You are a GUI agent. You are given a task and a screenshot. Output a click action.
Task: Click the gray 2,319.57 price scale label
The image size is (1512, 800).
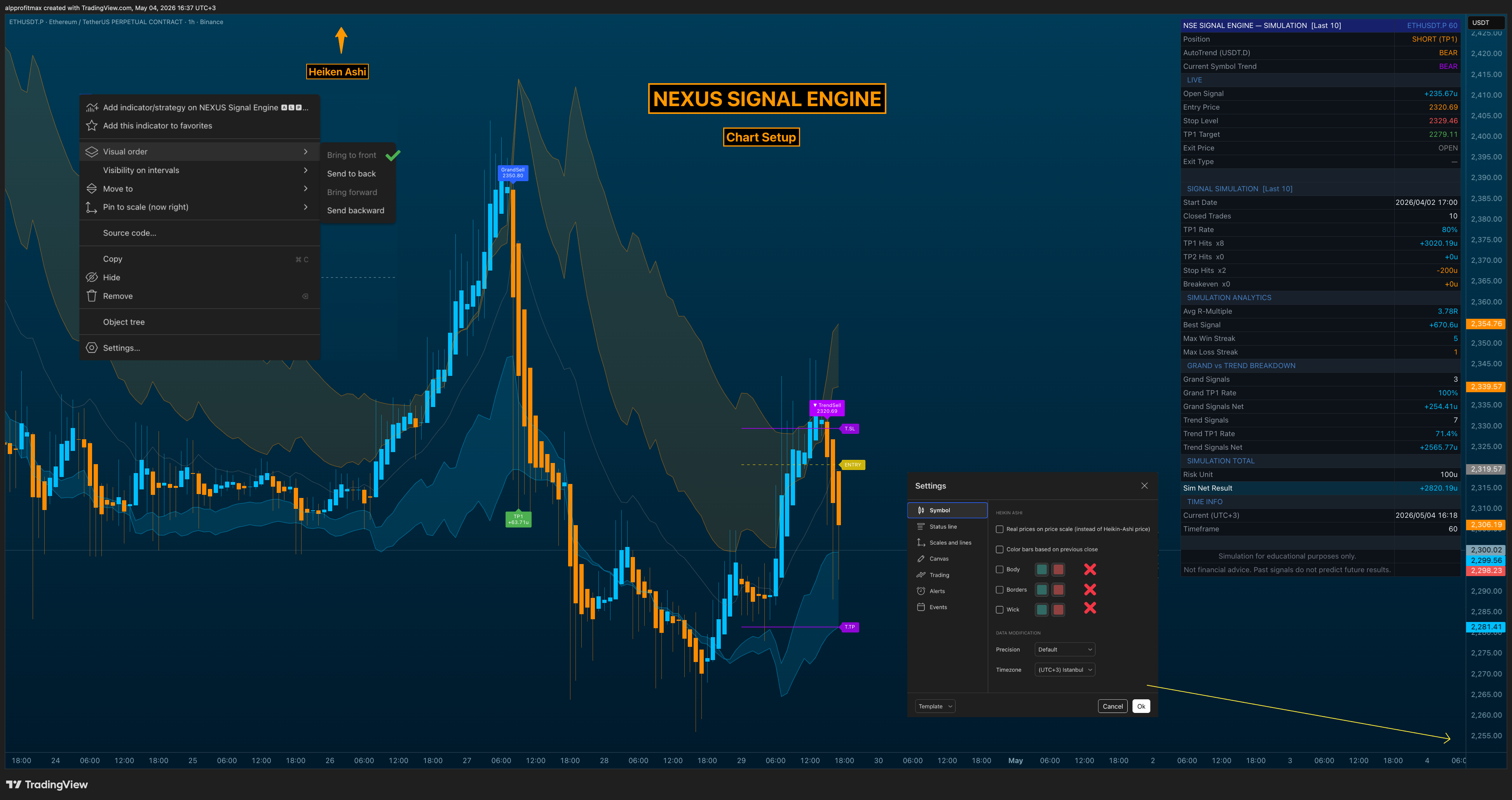(x=1486, y=469)
